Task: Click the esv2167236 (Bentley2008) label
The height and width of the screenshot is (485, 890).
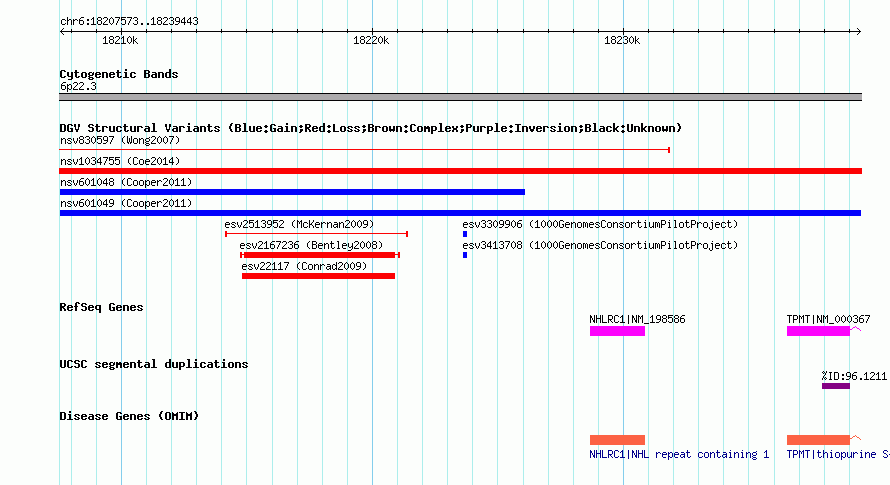Action: pyautogui.click(x=311, y=245)
